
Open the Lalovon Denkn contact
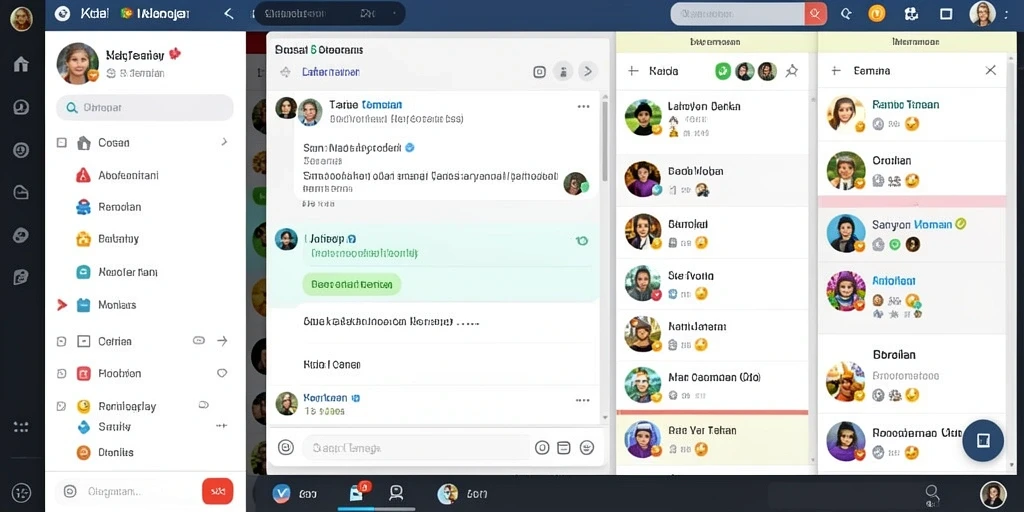[712, 118]
